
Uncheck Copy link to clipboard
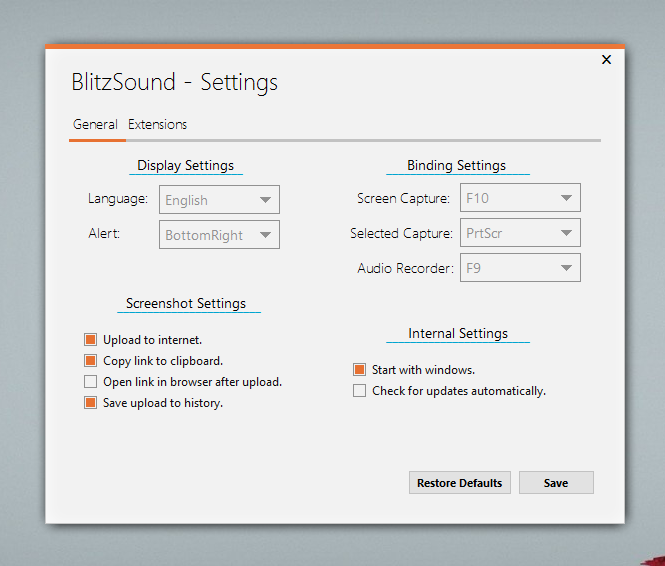90,361
